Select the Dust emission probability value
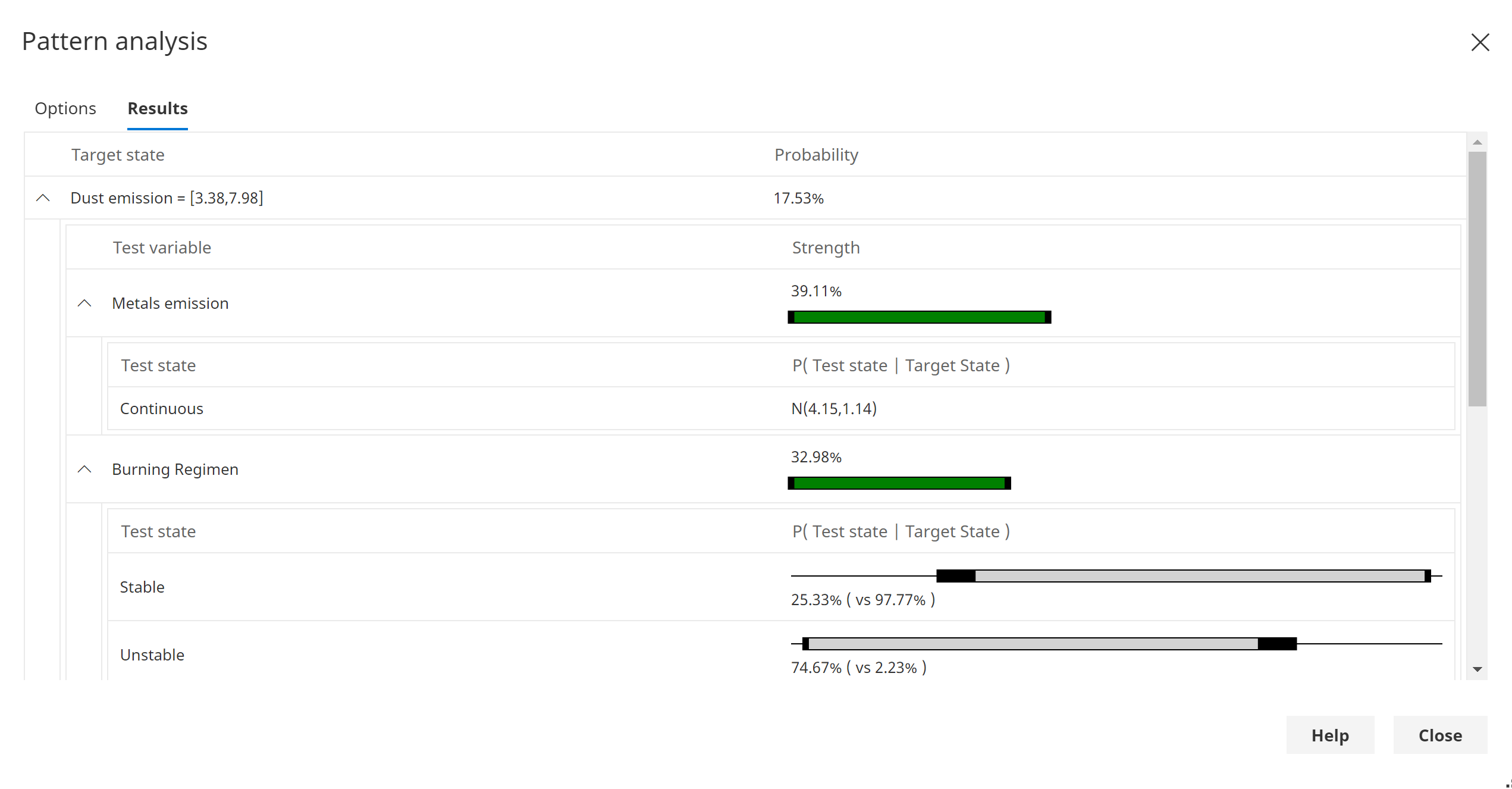1512x789 pixels. [798, 198]
